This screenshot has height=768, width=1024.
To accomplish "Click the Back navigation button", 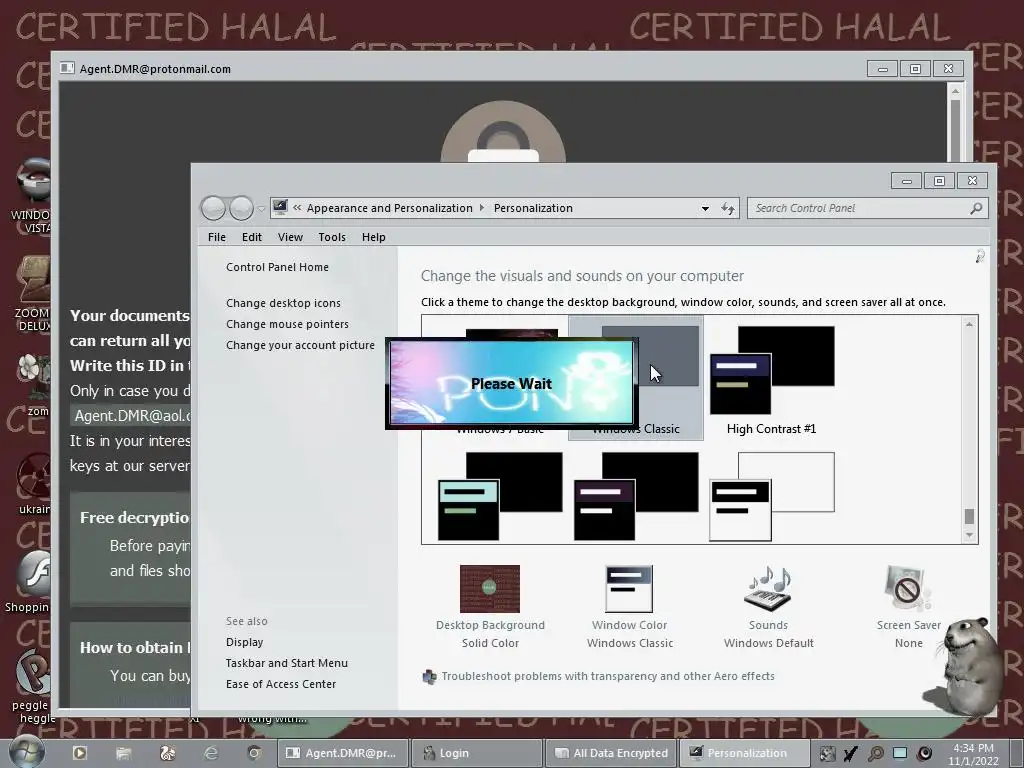I will [x=213, y=208].
